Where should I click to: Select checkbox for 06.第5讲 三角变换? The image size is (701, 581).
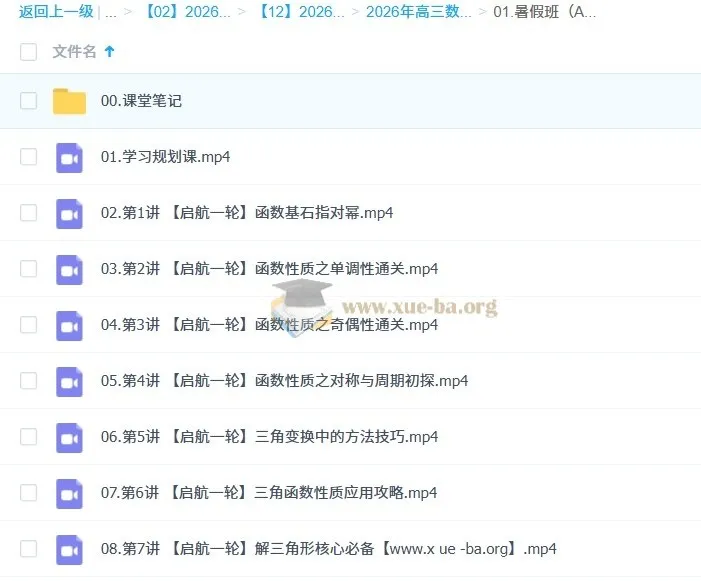point(29,437)
